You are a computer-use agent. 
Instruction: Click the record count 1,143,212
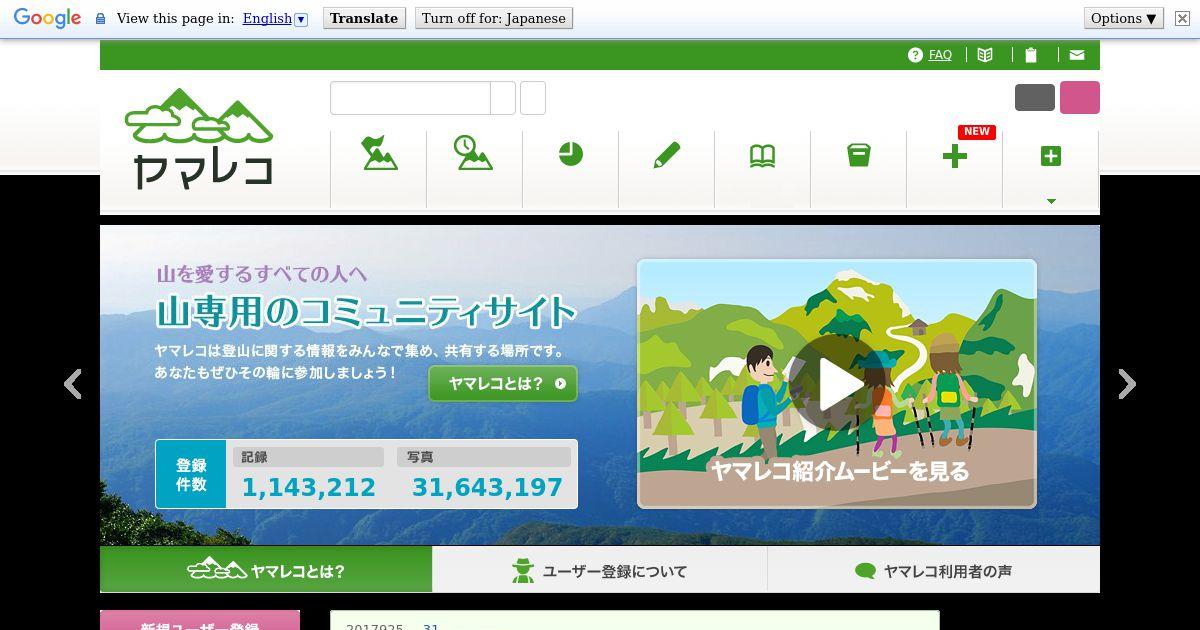[309, 488]
